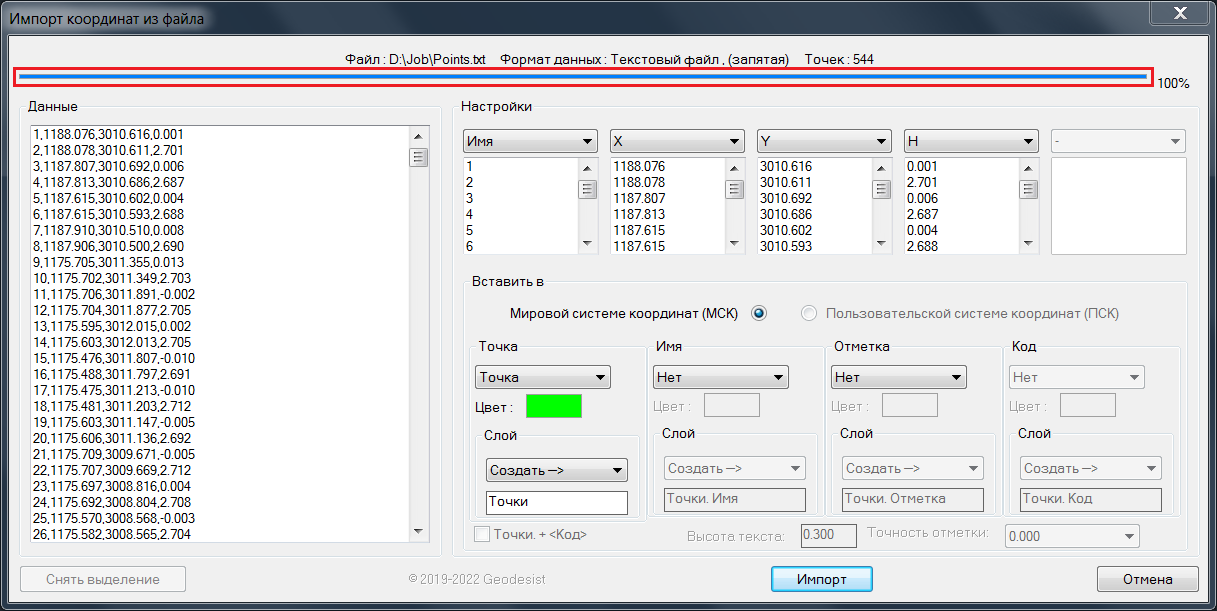This screenshot has height=611, width=1217.
Task: Expand the Имя label dropdown set to Нет
Action: pos(720,377)
